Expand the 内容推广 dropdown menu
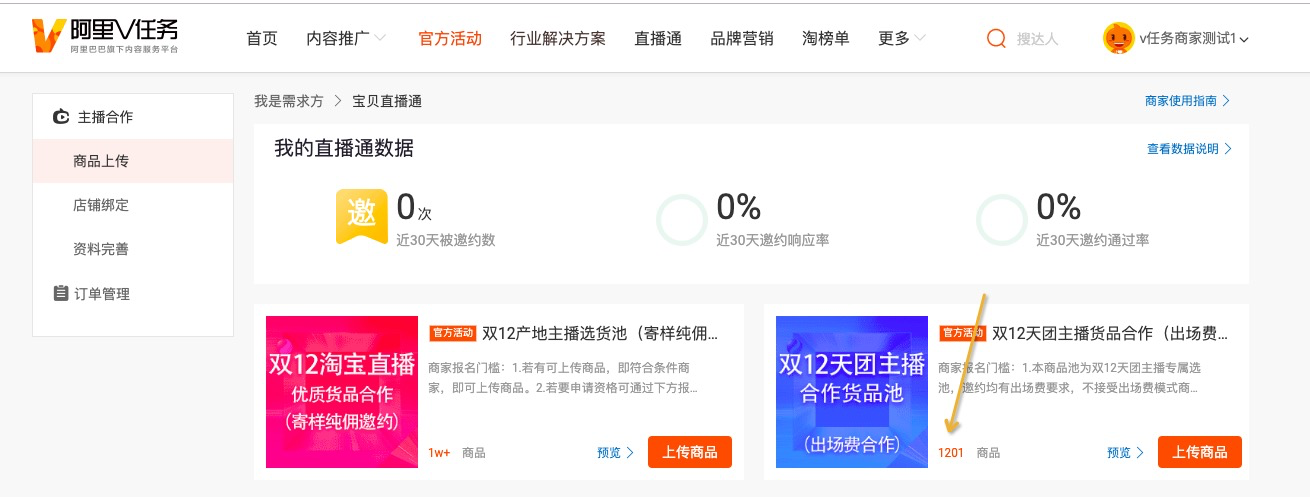Viewport: 1310px width, 497px height. click(346, 39)
